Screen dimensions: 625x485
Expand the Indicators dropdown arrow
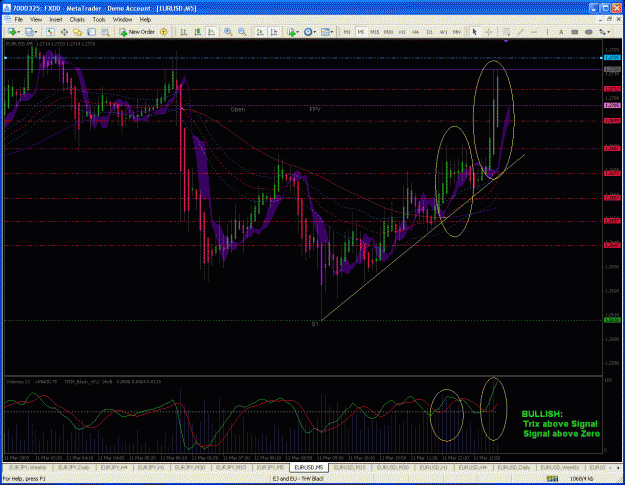point(298,32)
